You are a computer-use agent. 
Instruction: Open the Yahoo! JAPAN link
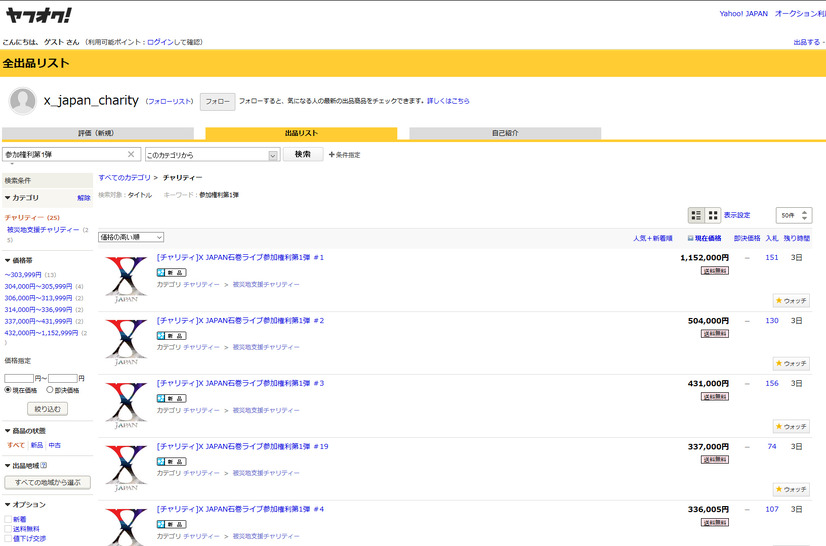click(743, 14)
